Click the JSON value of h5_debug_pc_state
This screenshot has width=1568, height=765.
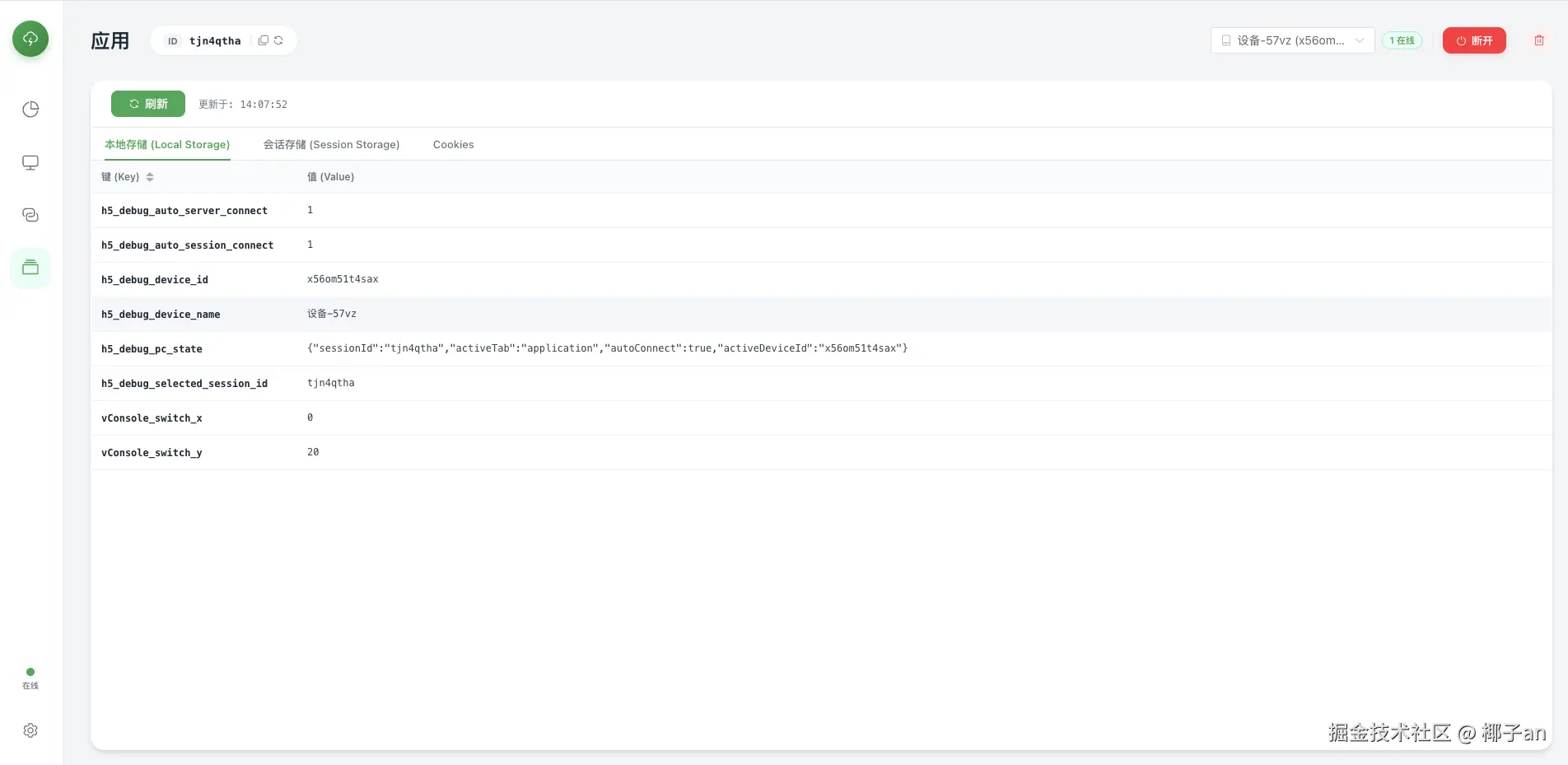pos(608,348)
